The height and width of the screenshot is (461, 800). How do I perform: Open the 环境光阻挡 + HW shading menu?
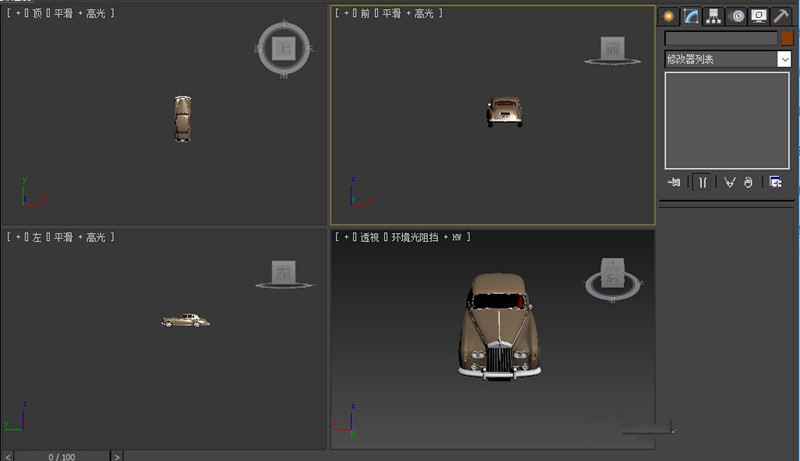point(427,237)
